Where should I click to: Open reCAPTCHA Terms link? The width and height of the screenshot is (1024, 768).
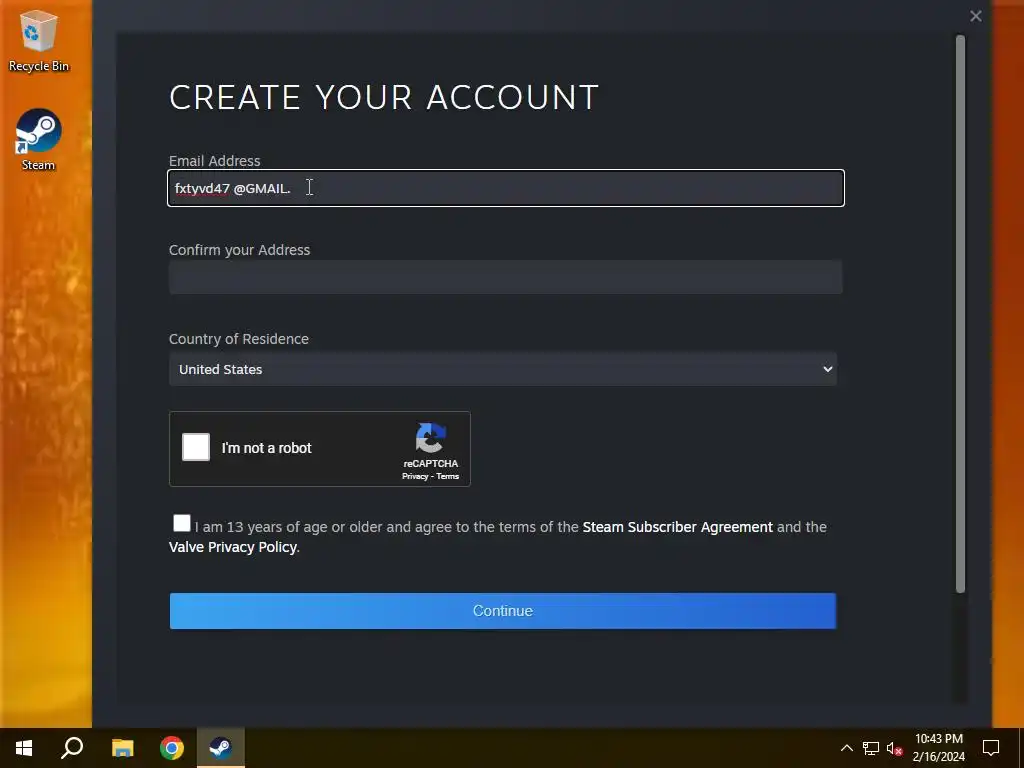point(448,477)
